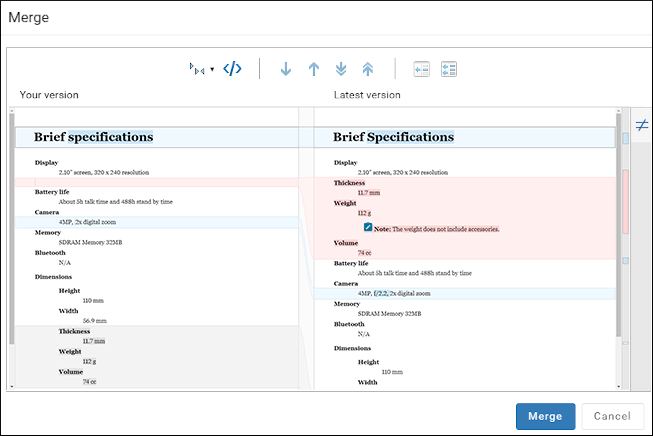This screenshot has width=653, height=436.
Task: Click the left pane vertical scrollbar
Action: pyautogui.click(x=13, y=230)
